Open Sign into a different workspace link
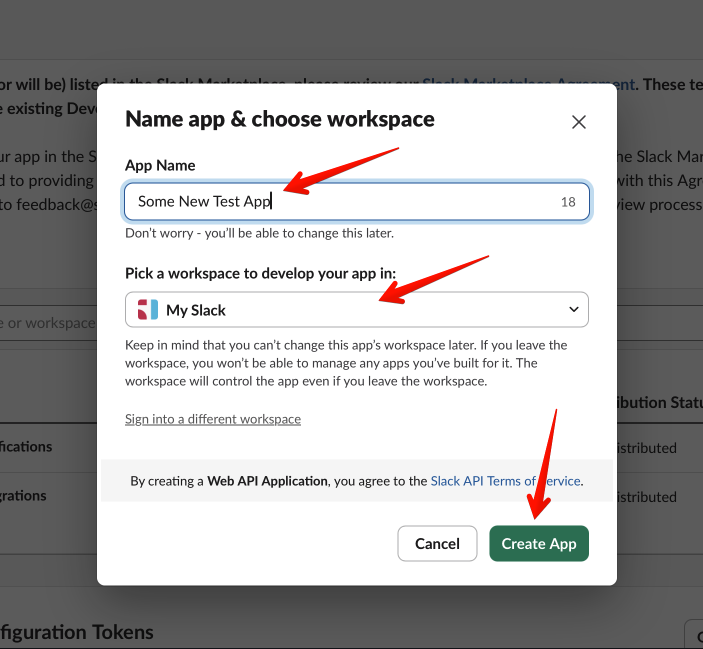 coord(212,419)
